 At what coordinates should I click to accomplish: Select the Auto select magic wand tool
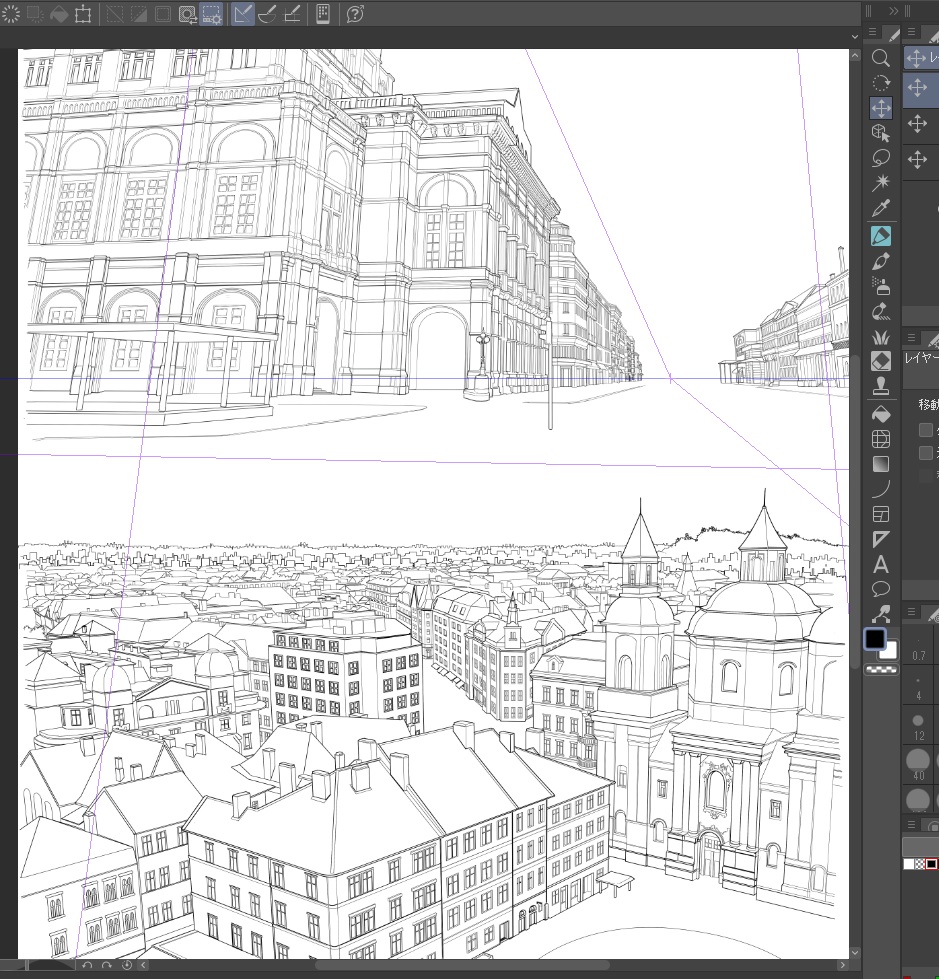pyautogui.click(x=881, y=183)
